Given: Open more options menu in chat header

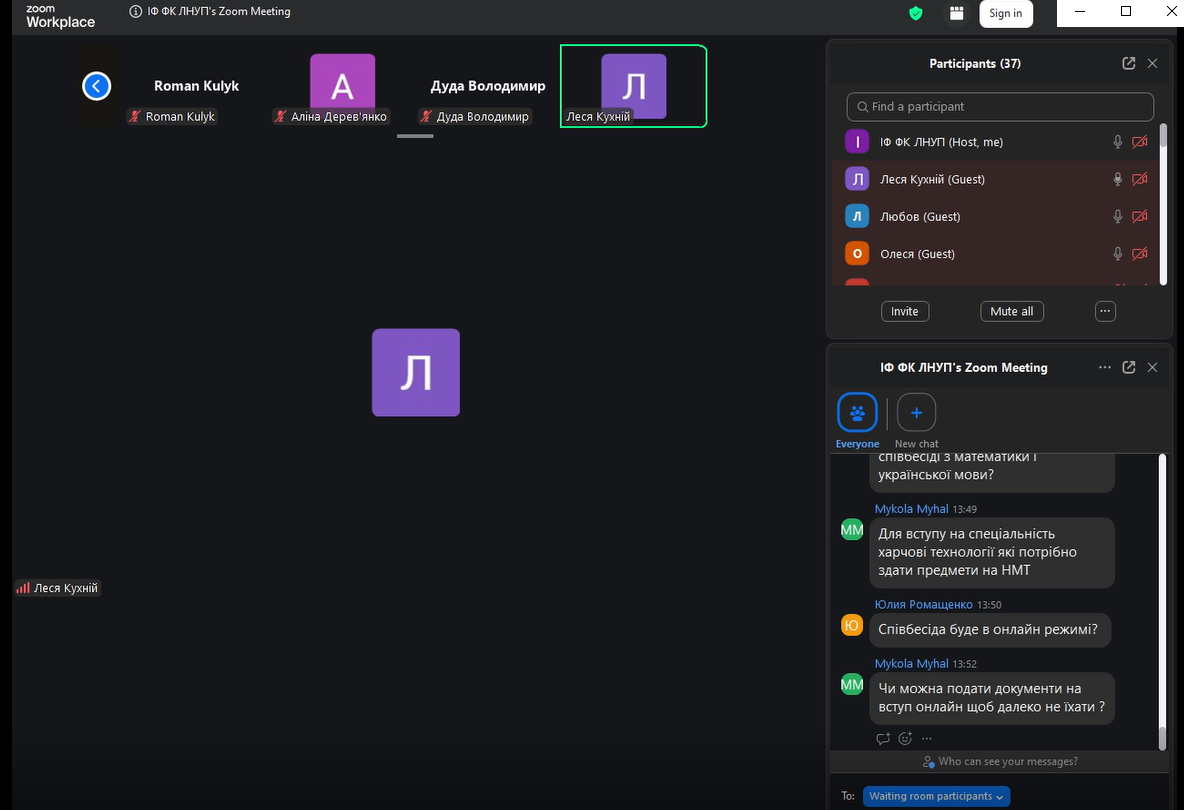Looking at the screenshot, I should click(1105, 367).
